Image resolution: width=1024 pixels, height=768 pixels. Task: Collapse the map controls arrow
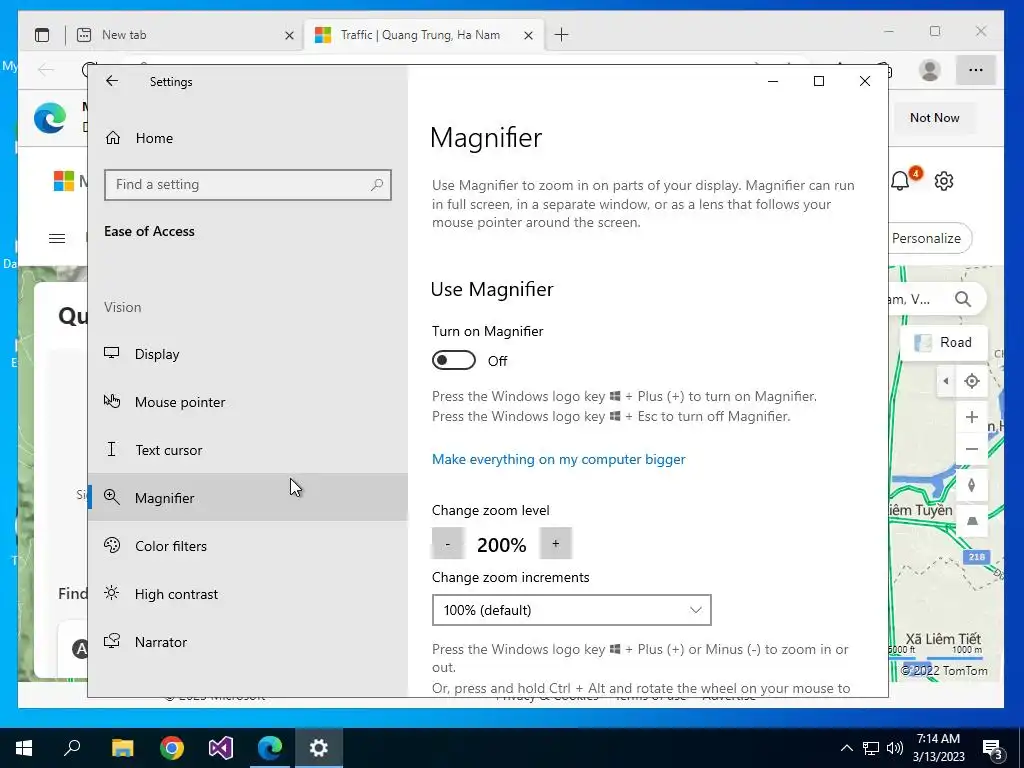946,381
